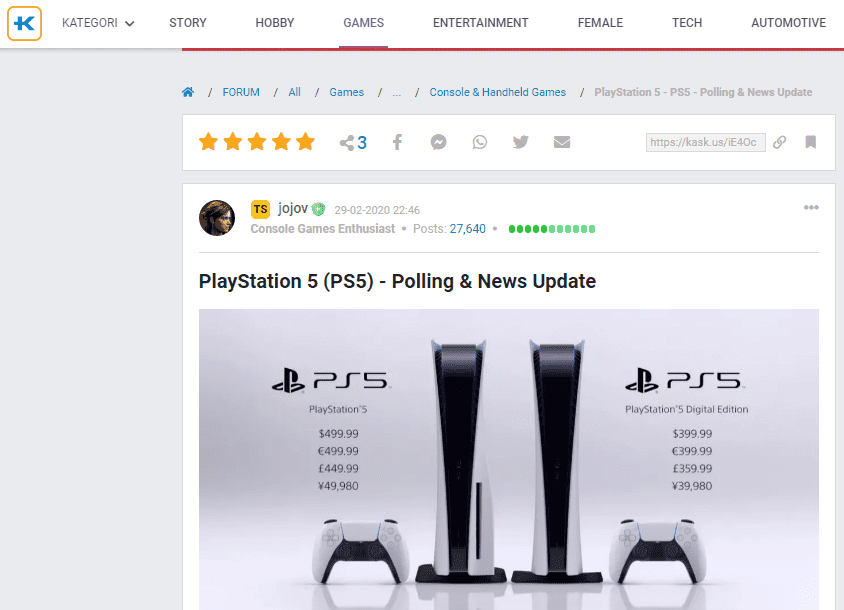Toggle the bookmark icon for thread
The image size is (844, 610).
click(811, 142)
